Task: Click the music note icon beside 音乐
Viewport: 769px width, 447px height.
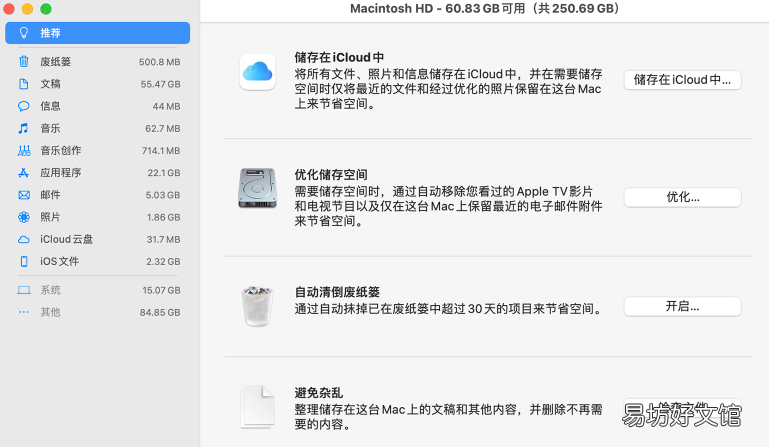Action: coord(24,128)
